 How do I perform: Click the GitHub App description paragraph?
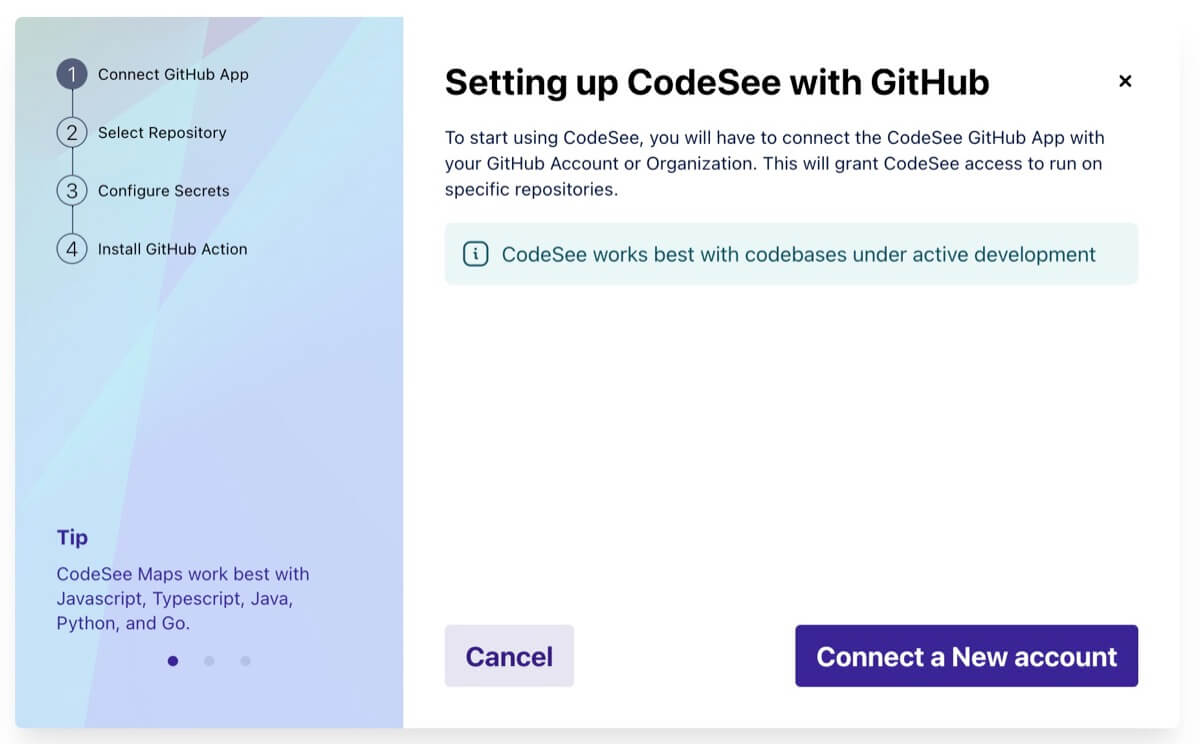[774, 163]
